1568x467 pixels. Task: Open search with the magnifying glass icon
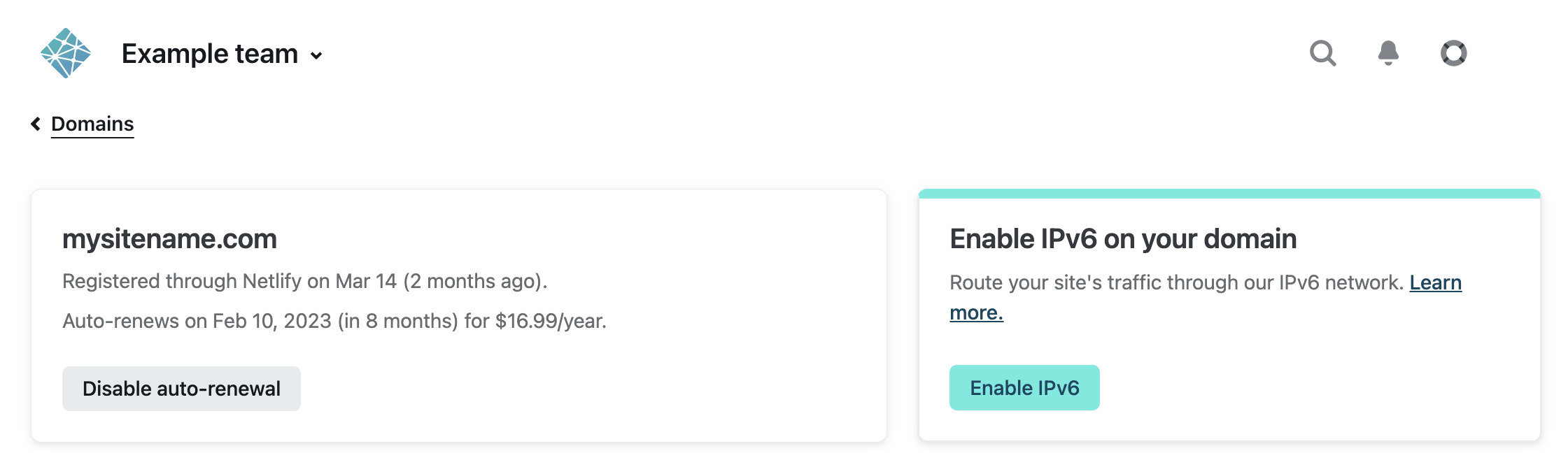point(1322,53)
